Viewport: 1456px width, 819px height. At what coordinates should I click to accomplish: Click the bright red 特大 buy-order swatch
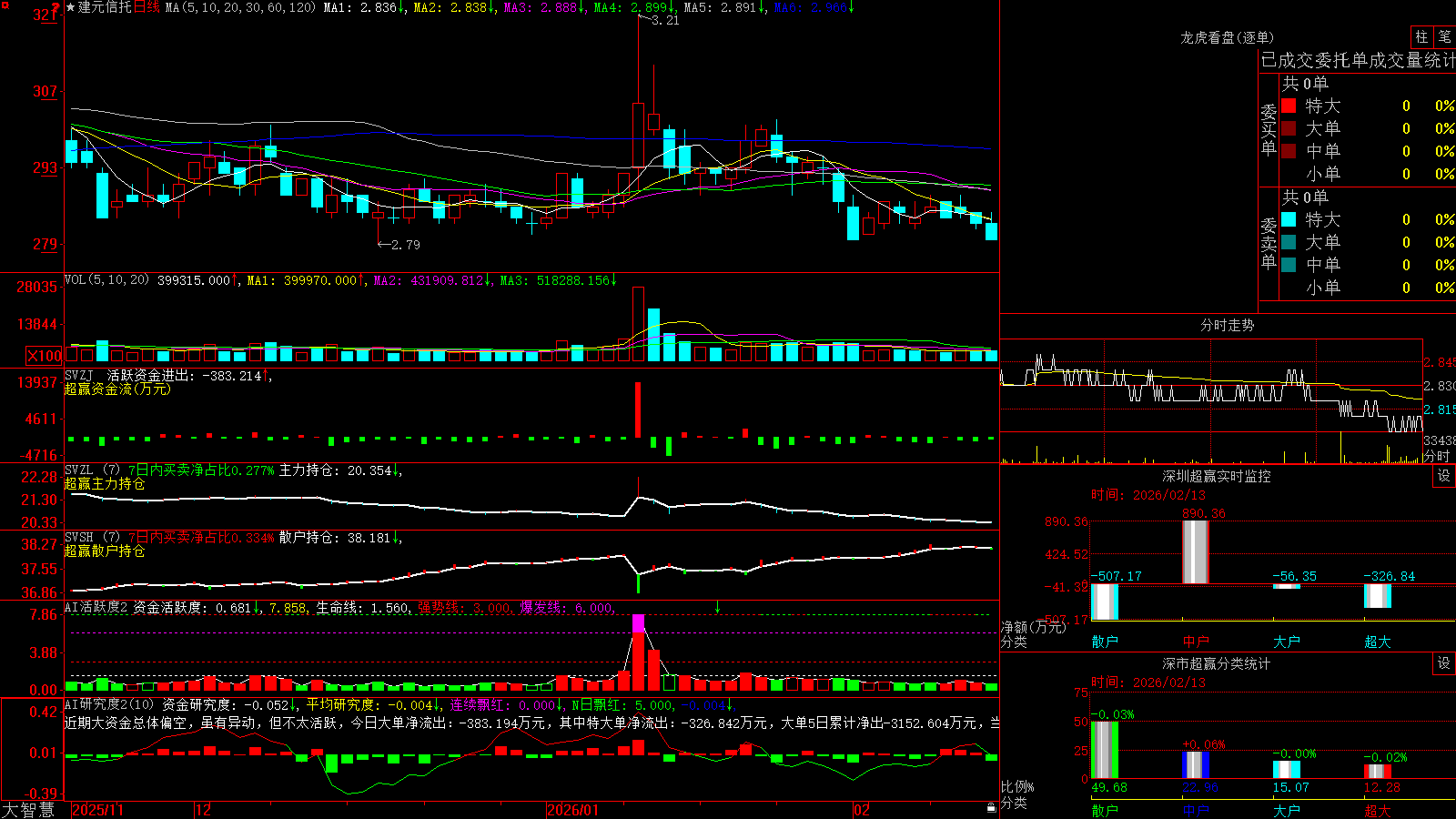click(1289, 106)
